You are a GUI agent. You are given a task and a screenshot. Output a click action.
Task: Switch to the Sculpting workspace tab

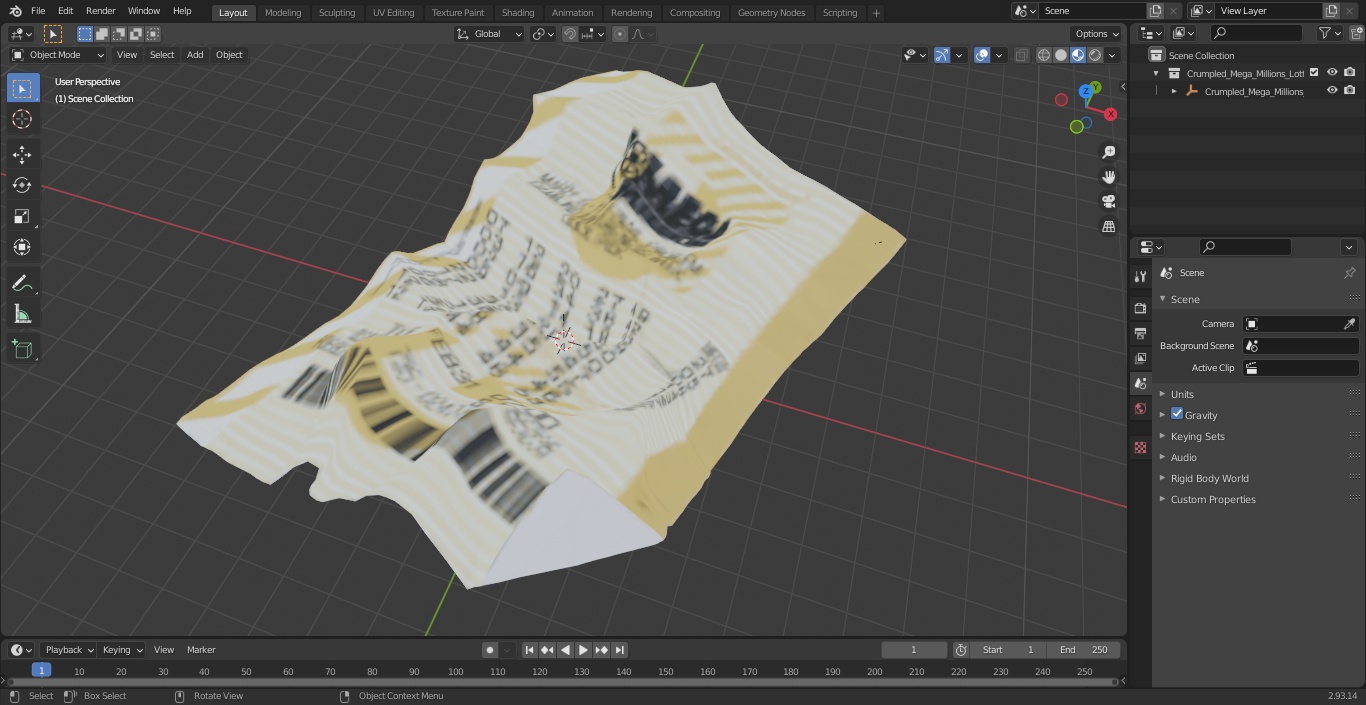337,13
